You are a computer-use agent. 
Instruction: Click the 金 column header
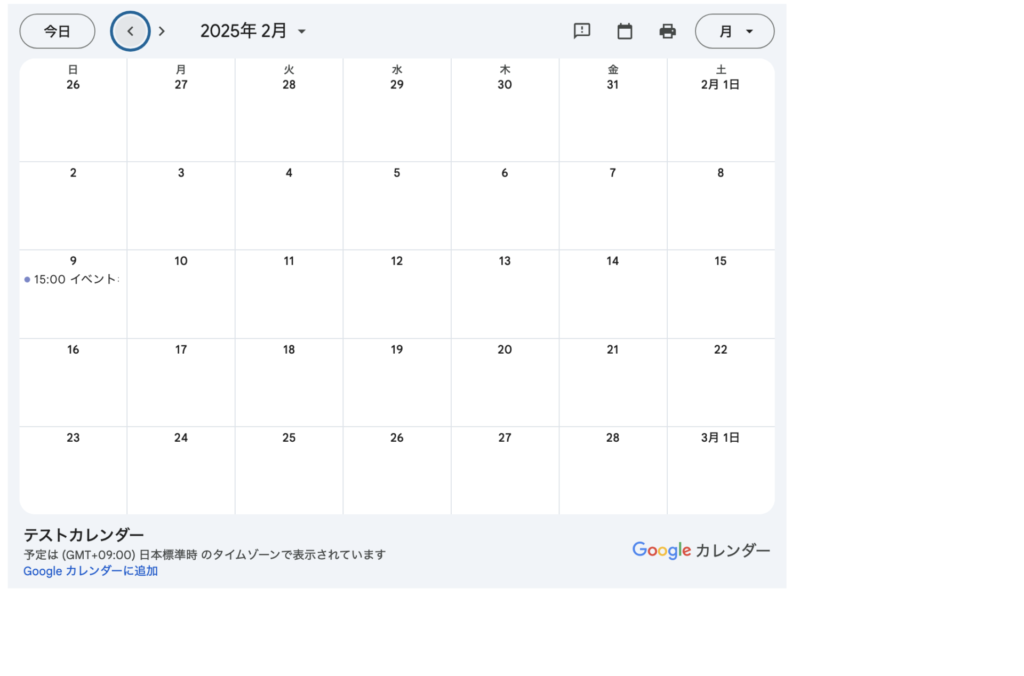coord(613,69)
